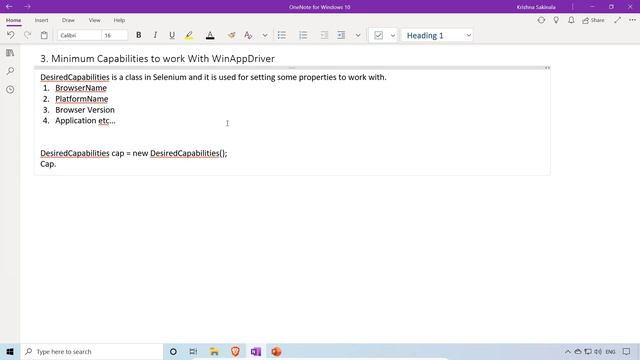Increase paragraph indent

click(x=341, y=36)
